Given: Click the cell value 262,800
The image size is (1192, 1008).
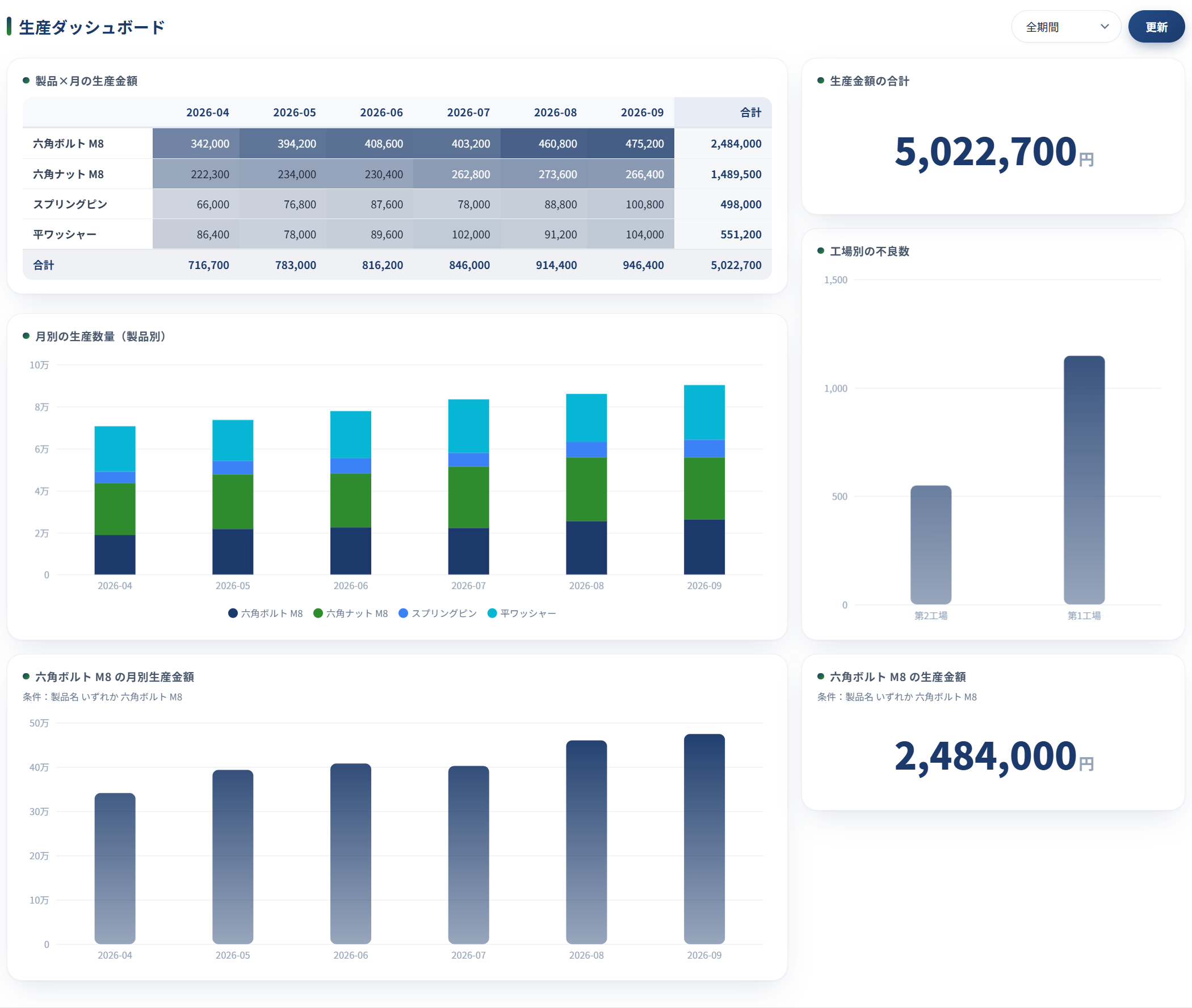Looking at the screenshot, I should tap(456, 174).
